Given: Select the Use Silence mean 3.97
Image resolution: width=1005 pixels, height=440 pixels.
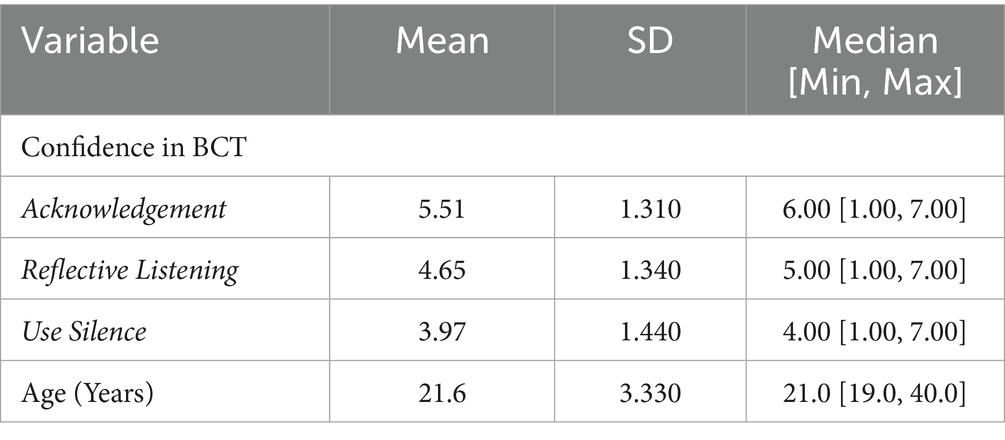Looking at the screenshot, I should click(x=442, y=332).
